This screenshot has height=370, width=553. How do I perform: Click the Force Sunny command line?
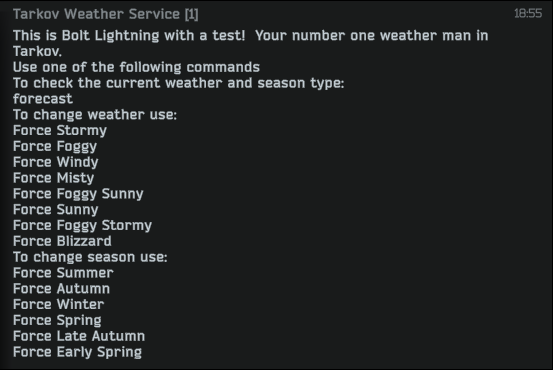click(x=56, y=210)
